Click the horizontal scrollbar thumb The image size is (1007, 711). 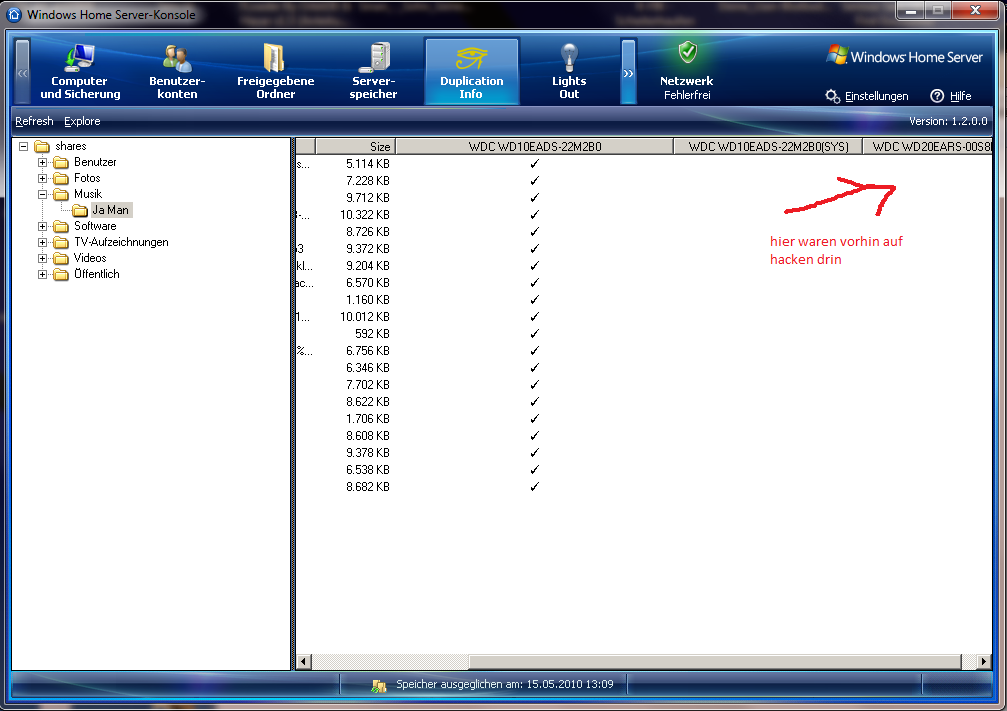pyautogui.click(x=715, y=661)
